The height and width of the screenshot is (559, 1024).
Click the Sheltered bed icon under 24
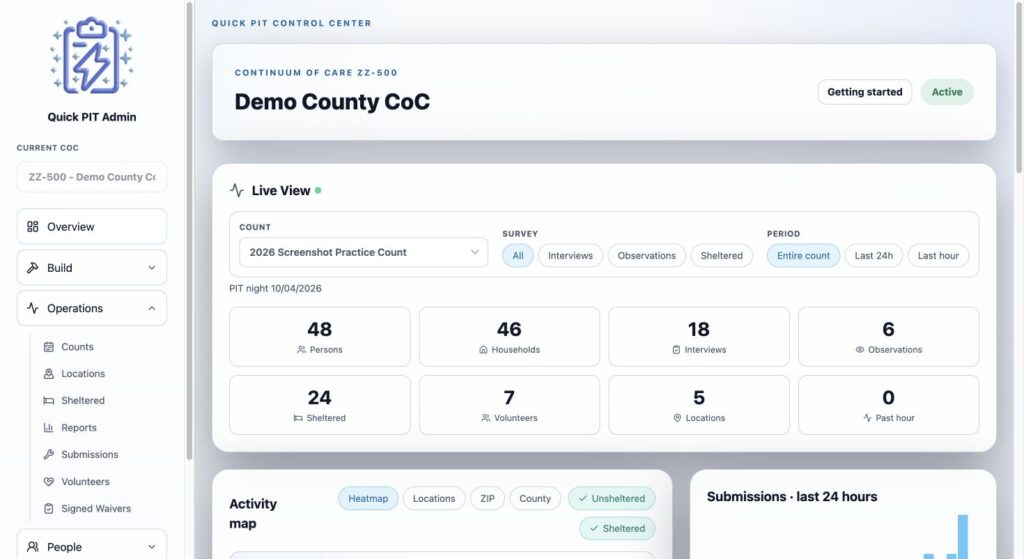[x=298, y=418]
